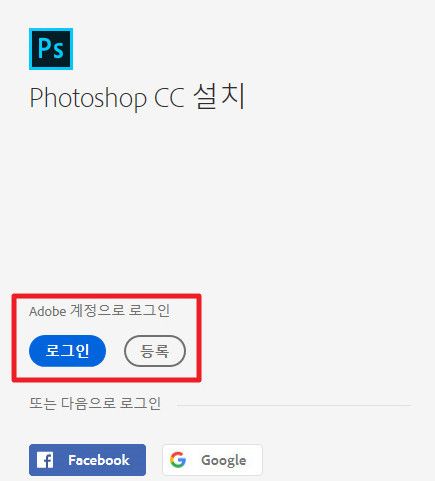Sign in with the Facebook button
Image resolution: width=435 pixels, height=481 pixels.
[87, 460]
